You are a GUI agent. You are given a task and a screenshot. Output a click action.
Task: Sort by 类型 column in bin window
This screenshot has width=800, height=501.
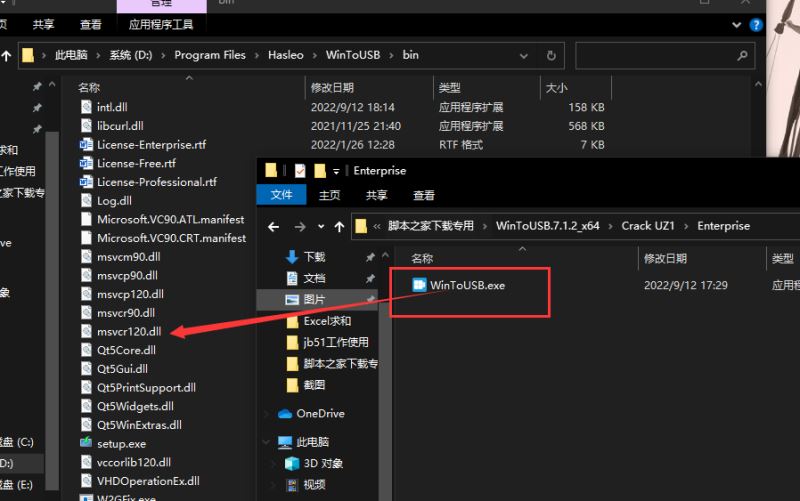[x=449, y=88]
